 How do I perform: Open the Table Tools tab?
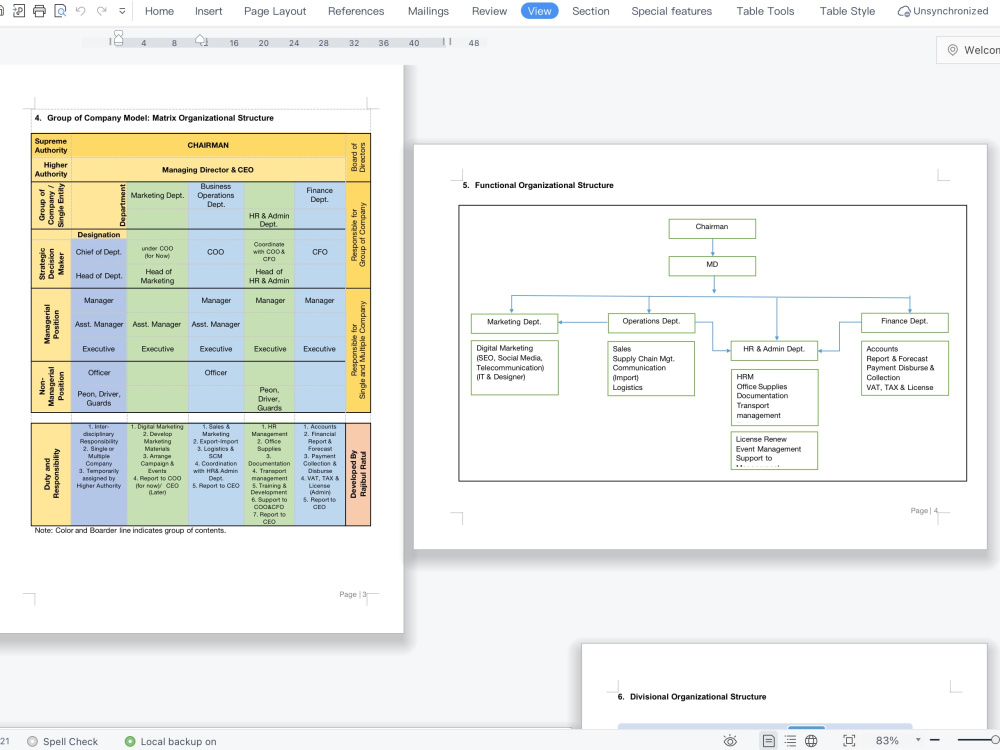(765, 11)
